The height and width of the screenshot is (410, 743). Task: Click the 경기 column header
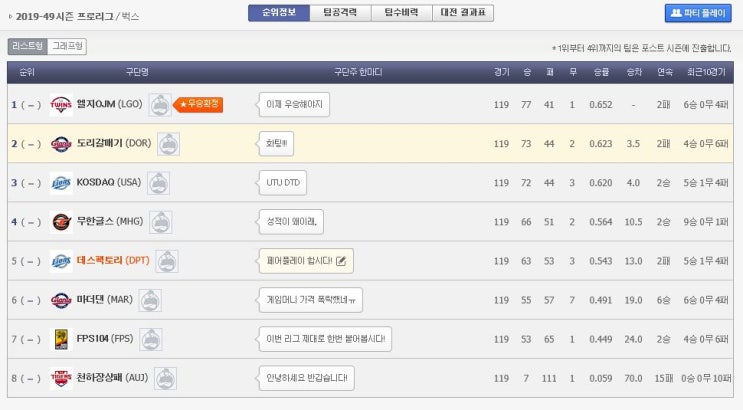(x=501, y=72)
